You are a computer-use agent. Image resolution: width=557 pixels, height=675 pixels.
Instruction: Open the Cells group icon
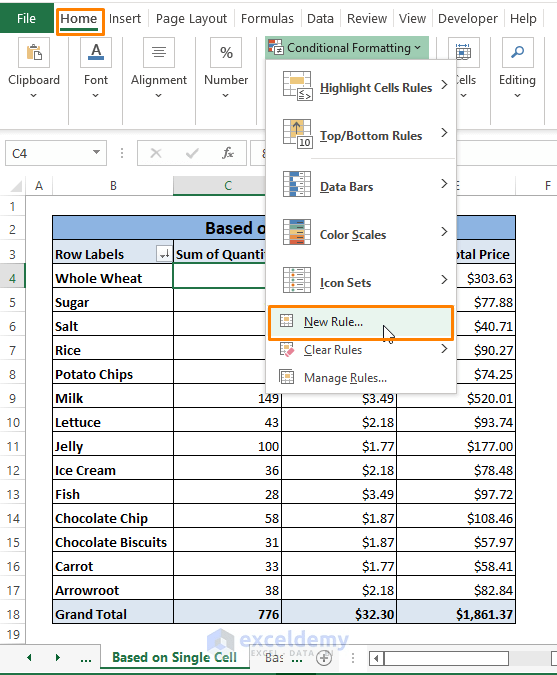tap(464, 53)
